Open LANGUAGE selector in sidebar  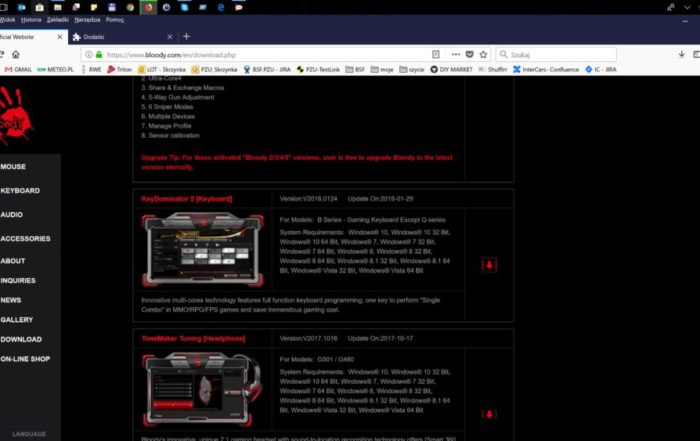point(29,434)
